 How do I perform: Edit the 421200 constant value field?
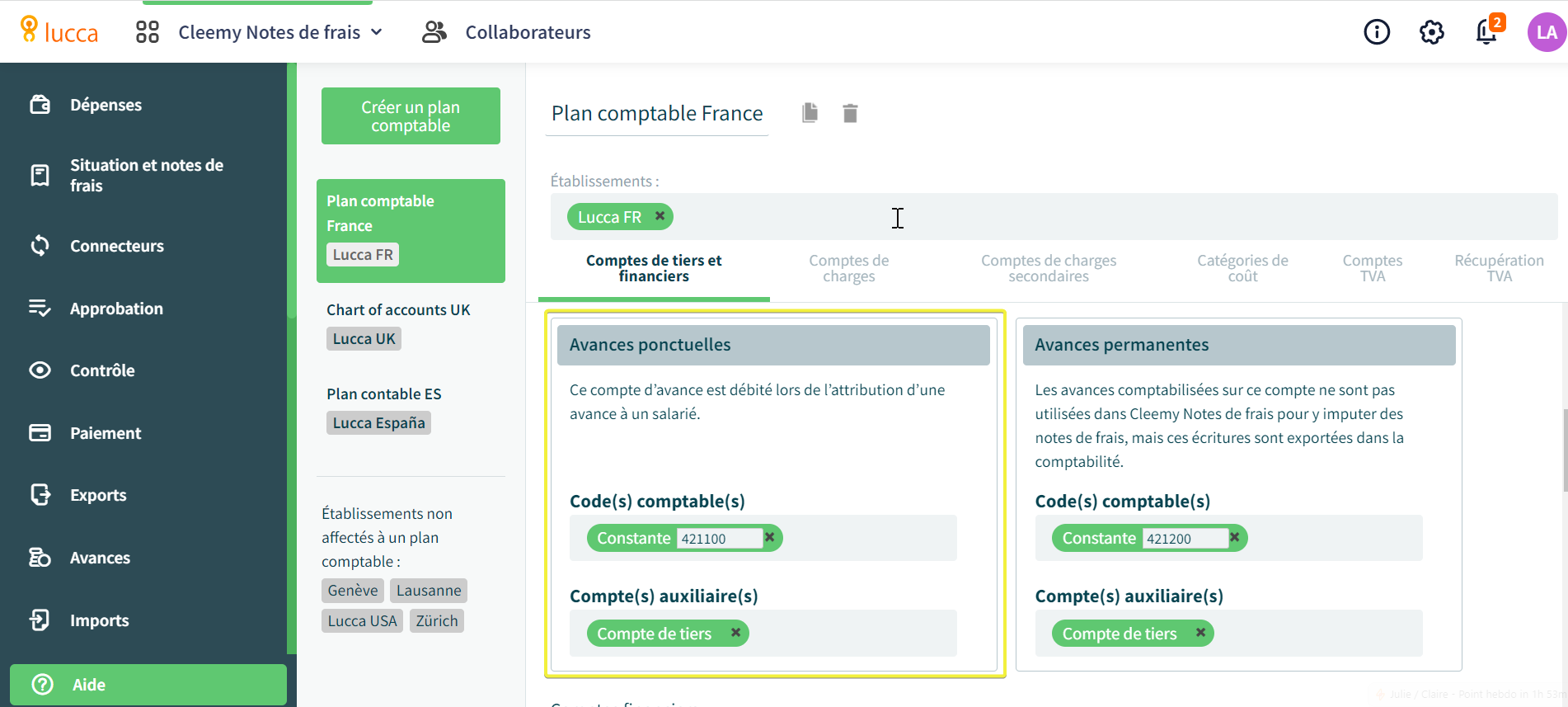(1185, 539)
